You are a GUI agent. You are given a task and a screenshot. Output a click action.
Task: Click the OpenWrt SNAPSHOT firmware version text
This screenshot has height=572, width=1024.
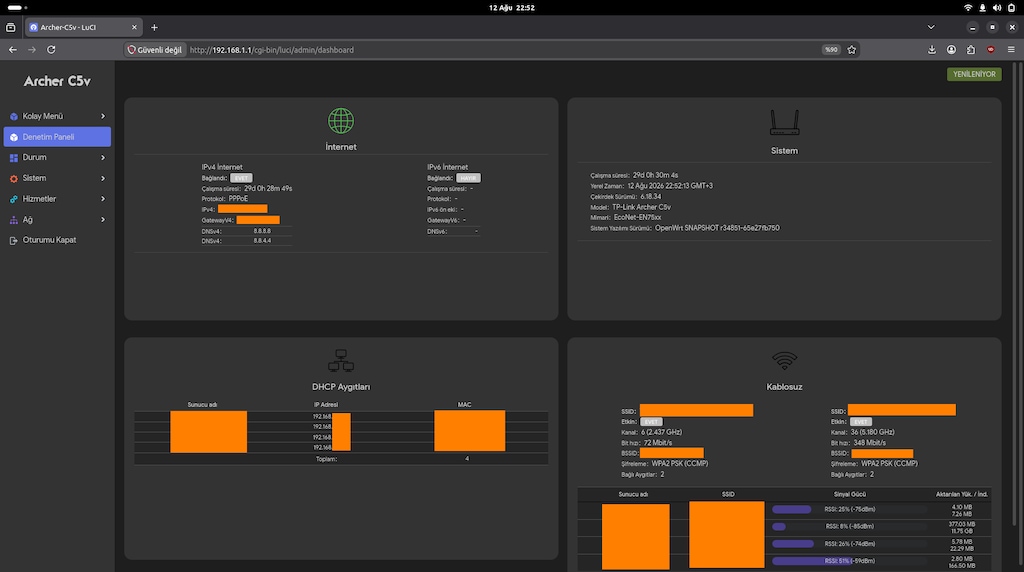click(717, 229)
